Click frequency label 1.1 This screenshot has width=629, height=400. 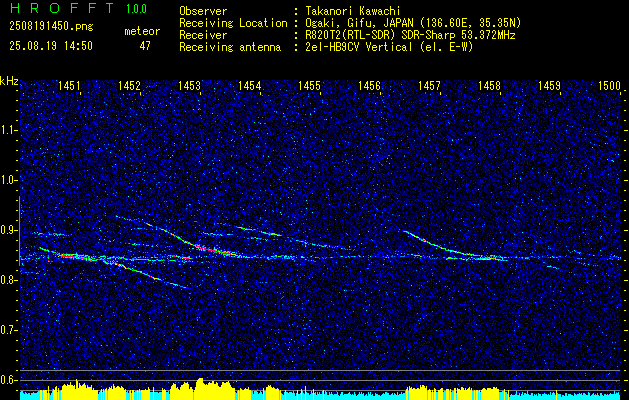[x=9, y=130]
